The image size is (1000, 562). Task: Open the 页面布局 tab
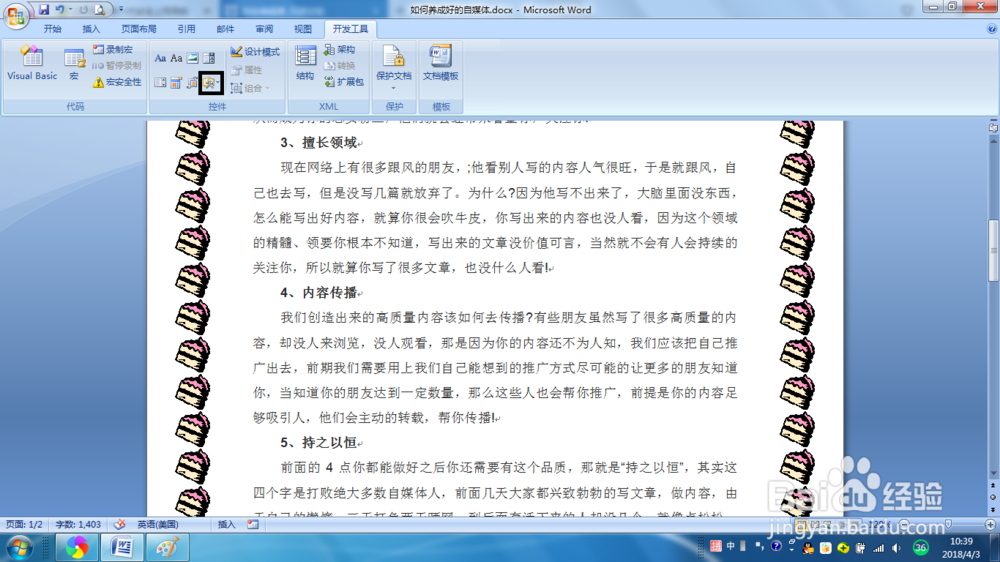[138, 29]
